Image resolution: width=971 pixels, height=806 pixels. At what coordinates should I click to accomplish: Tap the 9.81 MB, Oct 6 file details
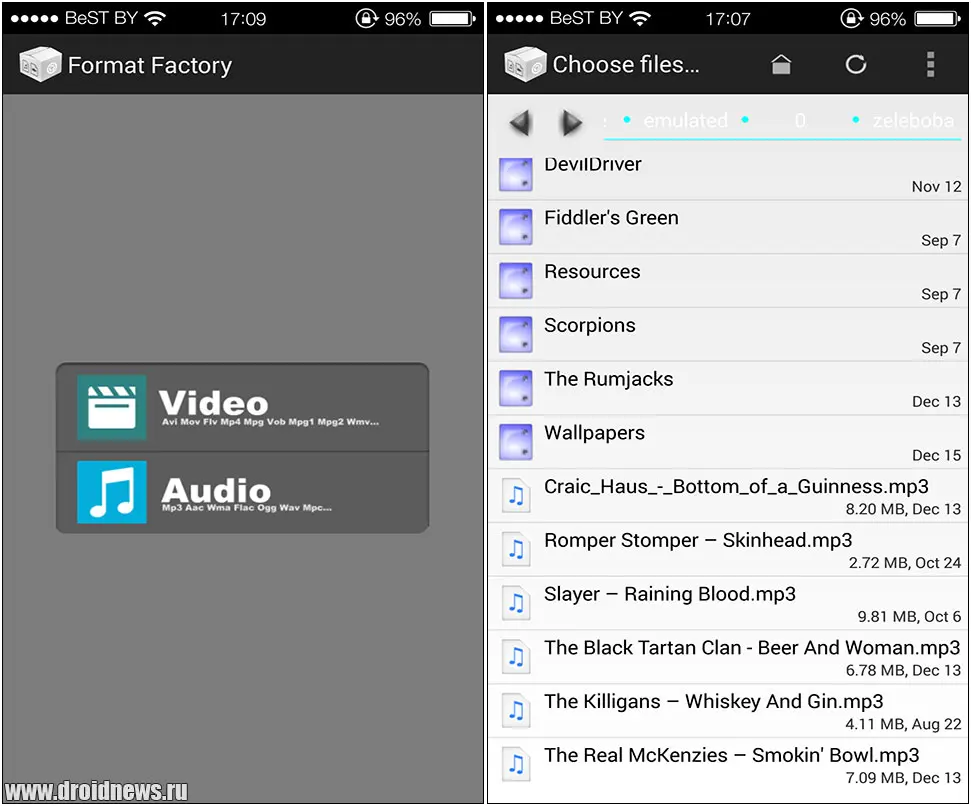908,617
